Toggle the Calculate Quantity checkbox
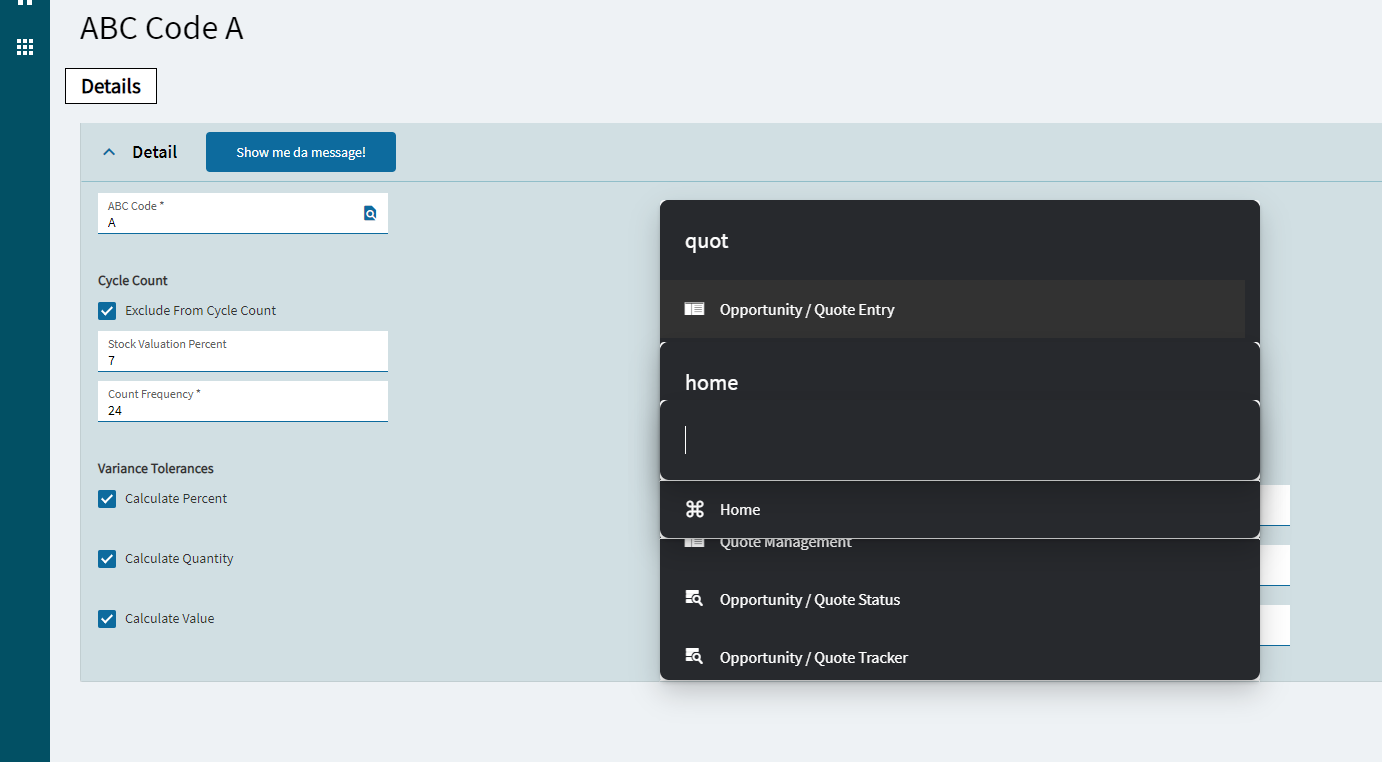 [107, 558]
